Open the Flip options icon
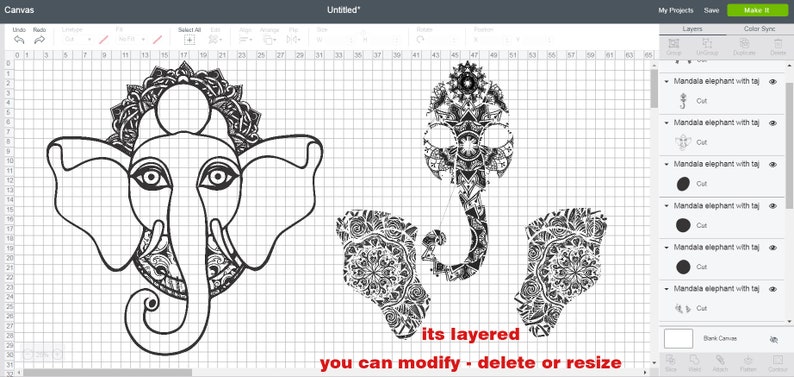The height and width of the screenshot is (377, 794). (x=293, y=39)
